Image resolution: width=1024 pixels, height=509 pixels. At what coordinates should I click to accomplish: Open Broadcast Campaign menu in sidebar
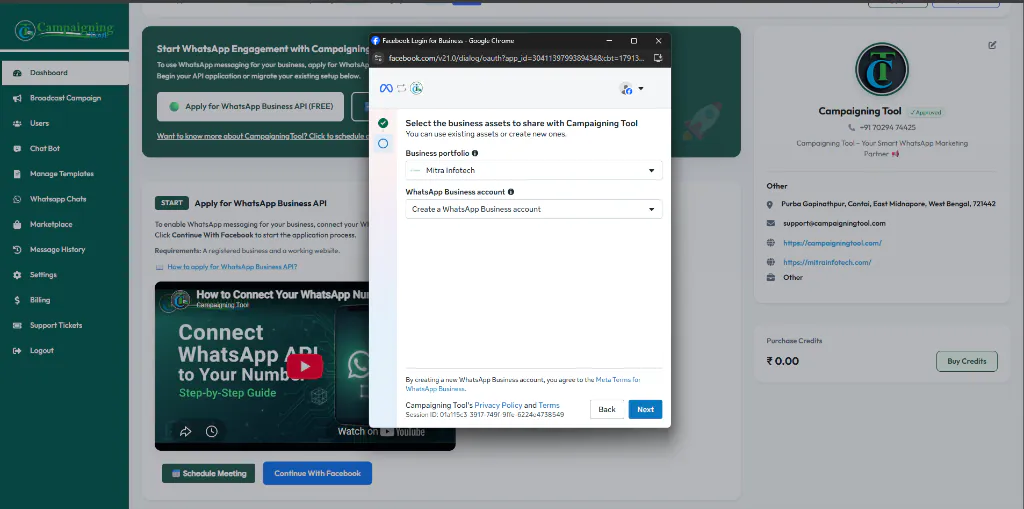pyautogui.click(x=65, y=98)
